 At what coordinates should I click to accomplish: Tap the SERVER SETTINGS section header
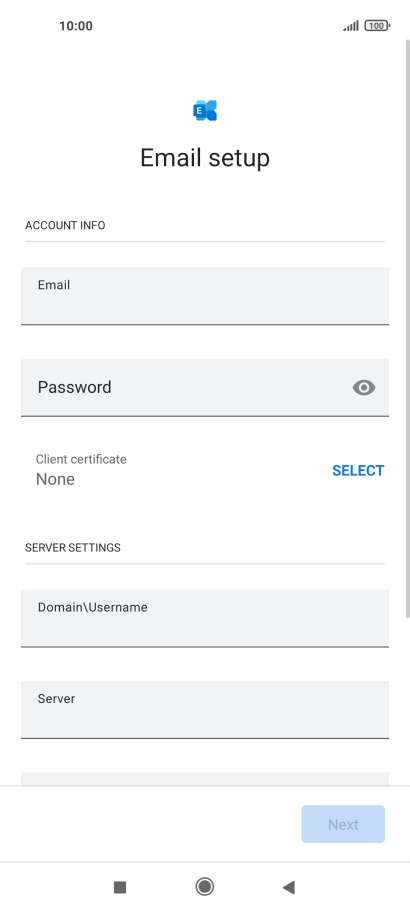tap(73, 547)
